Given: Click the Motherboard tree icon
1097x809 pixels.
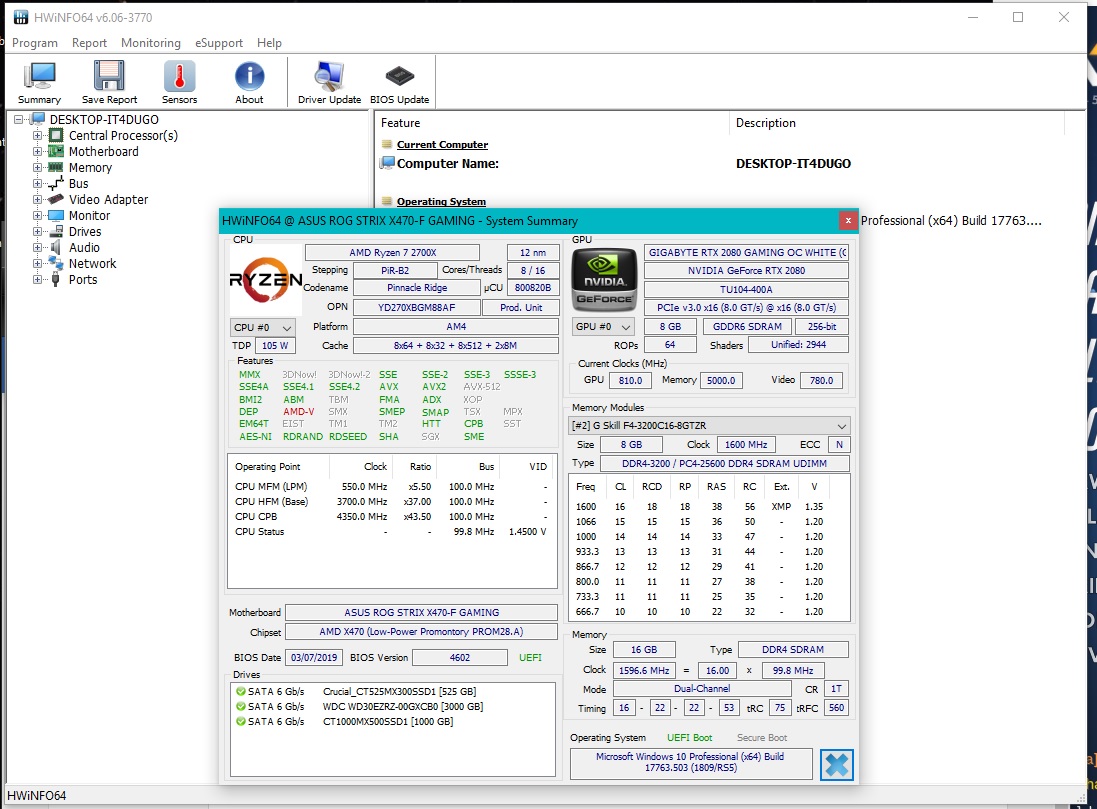Looking at the screenshot, I should (56, 151).
